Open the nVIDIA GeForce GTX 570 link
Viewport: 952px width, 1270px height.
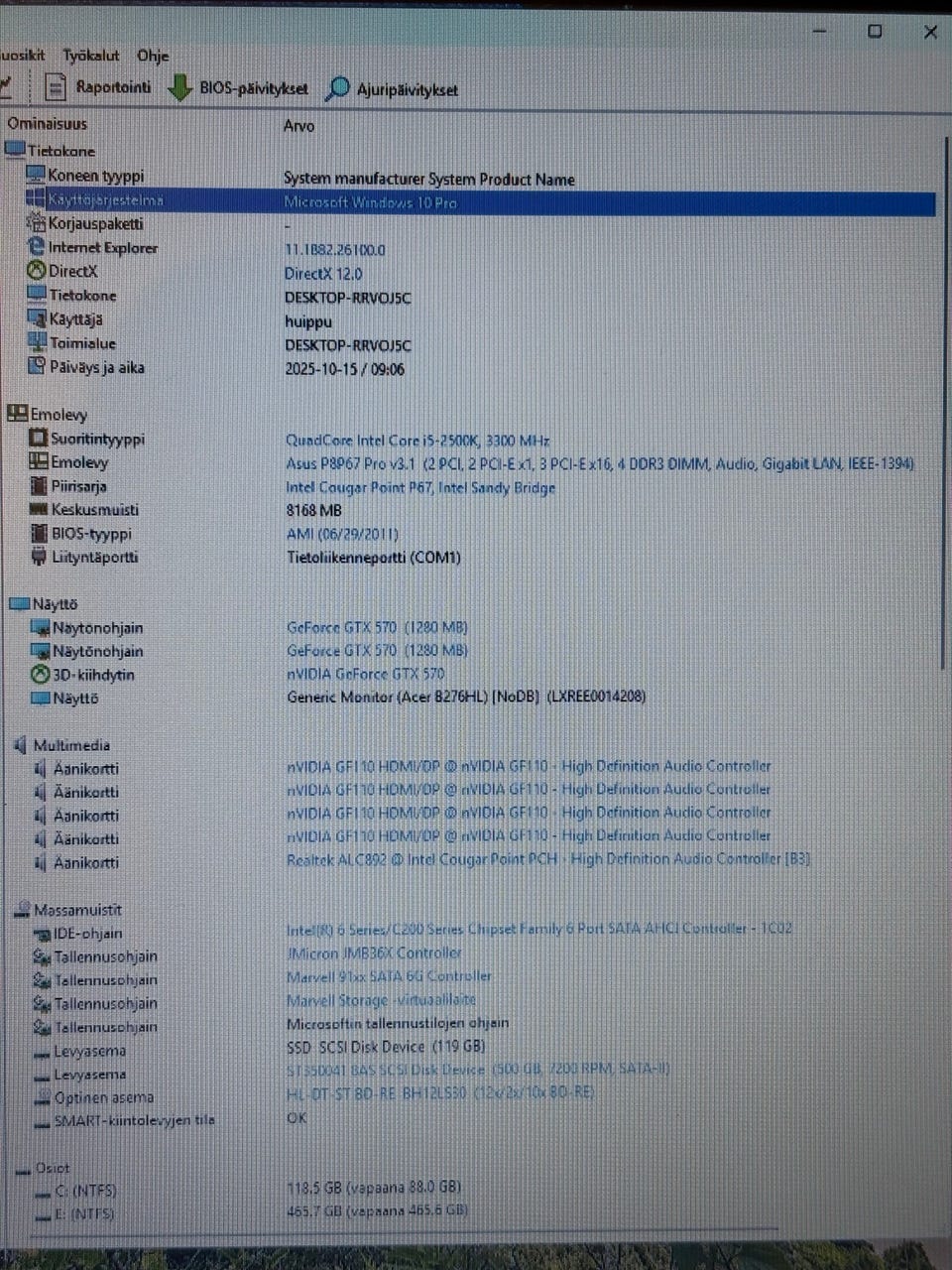point(366,674)
